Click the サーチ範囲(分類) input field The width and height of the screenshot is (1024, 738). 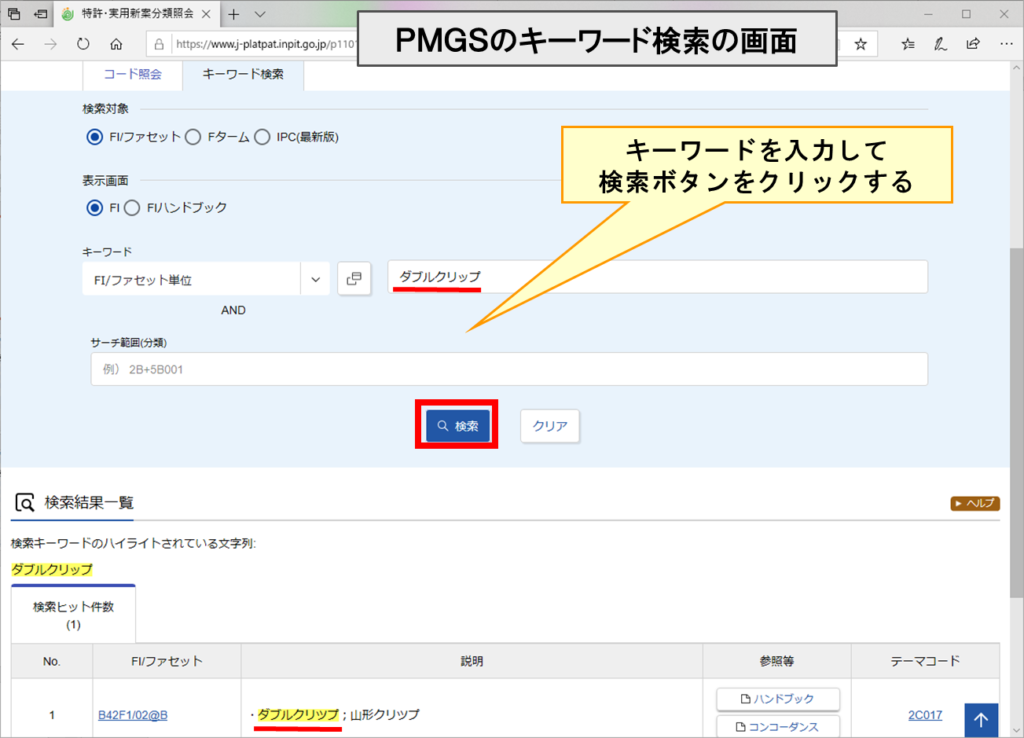tap(508, 369)
